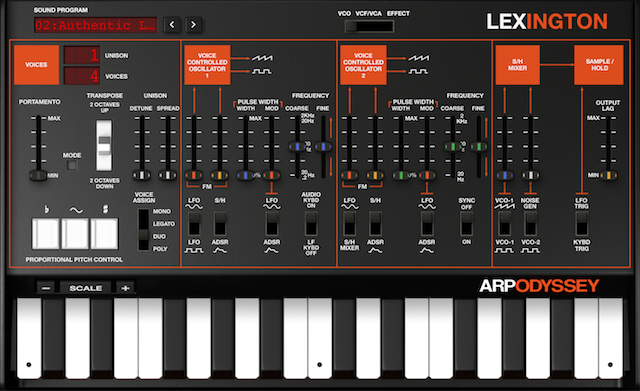Image resolution: width=640 pixels, height=391 pixels.
Task: Flip the TRANSPOSE octave switch
Action: click(x=104, y=145)
